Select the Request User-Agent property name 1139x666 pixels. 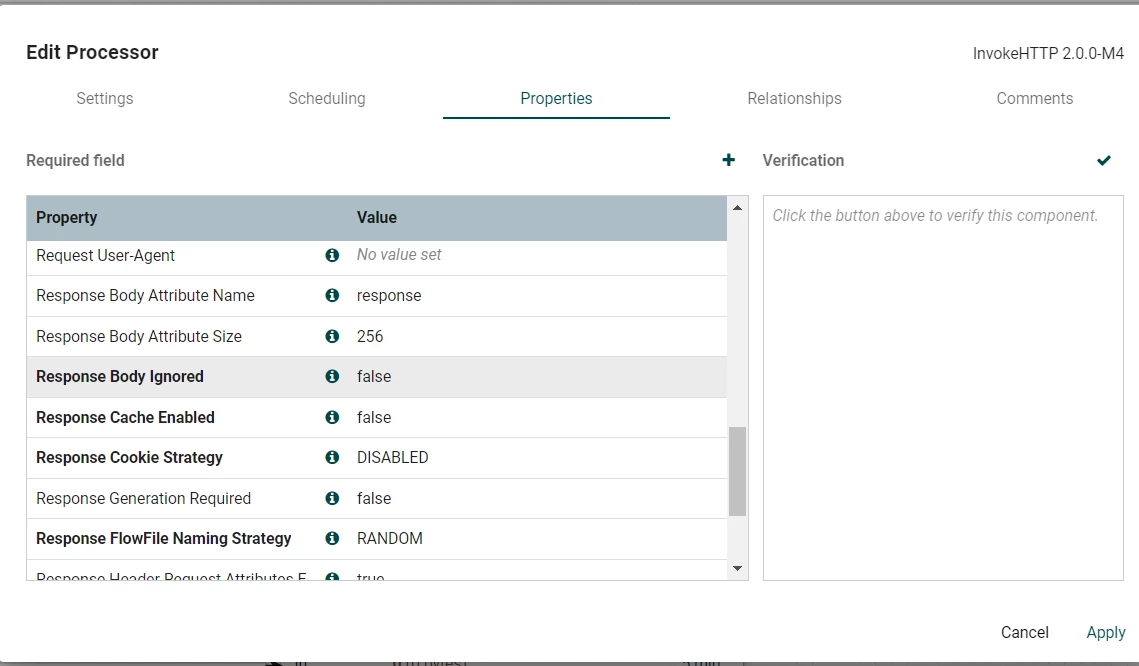tap(105, 256)
